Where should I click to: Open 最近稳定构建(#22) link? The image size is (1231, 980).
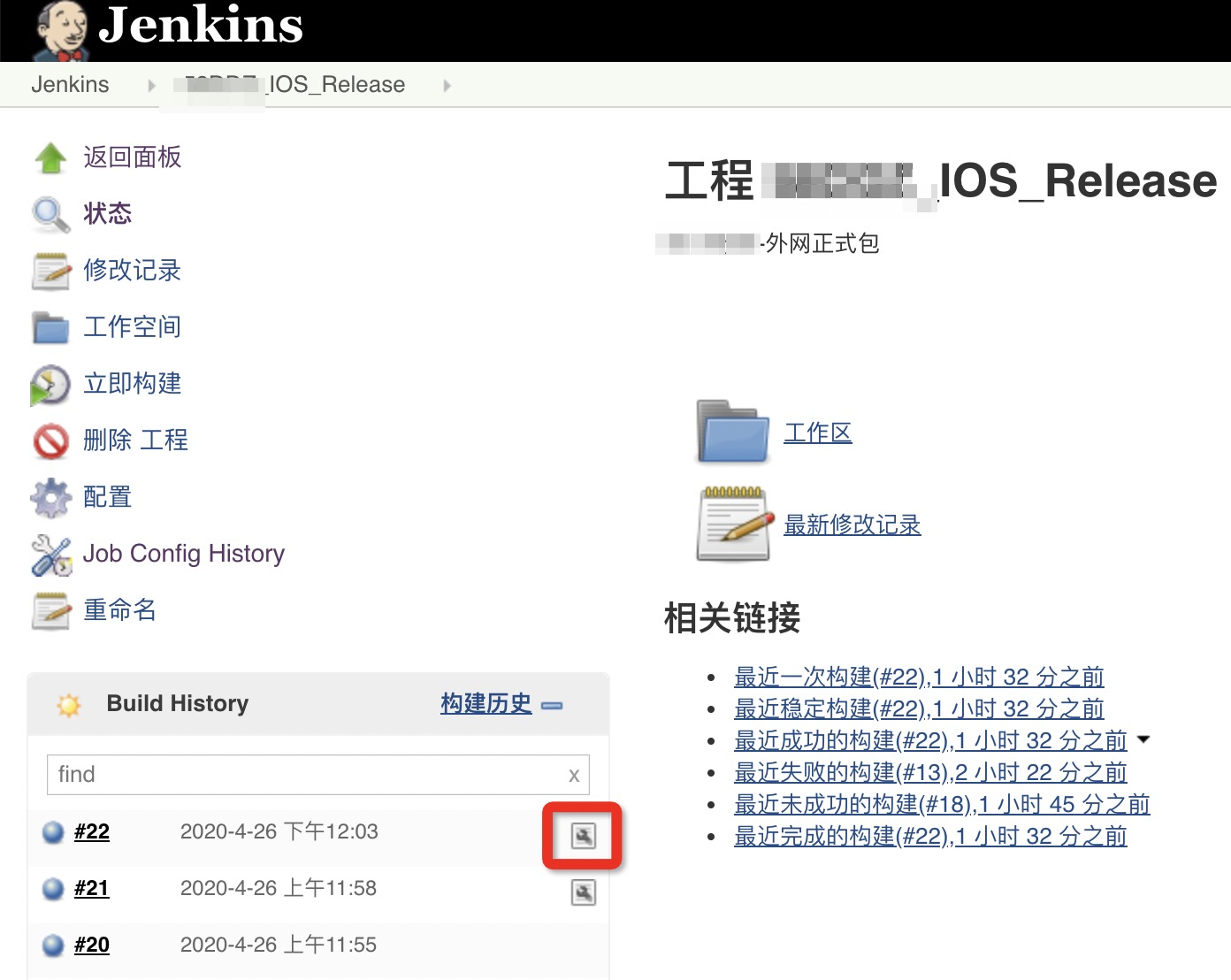920,709
